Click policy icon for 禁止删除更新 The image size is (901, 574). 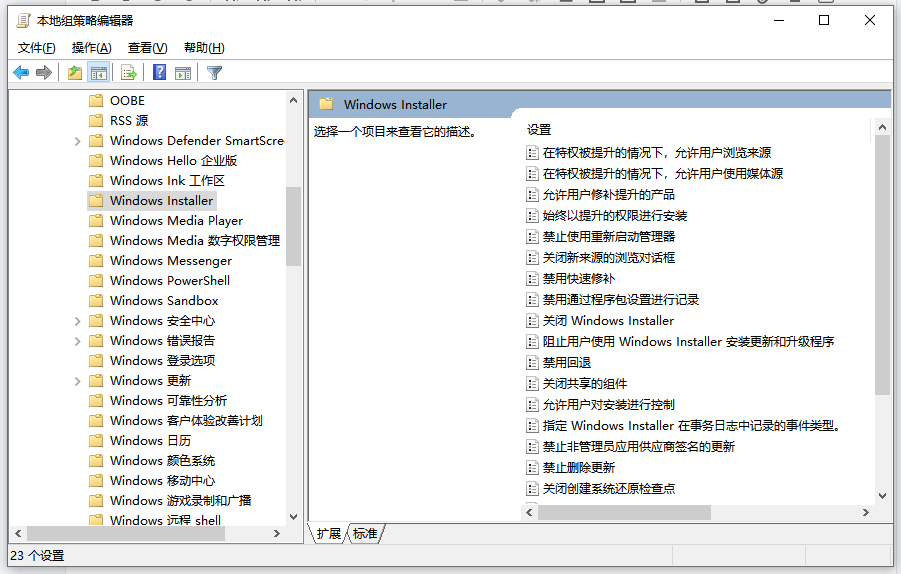[x=532, y=468]
